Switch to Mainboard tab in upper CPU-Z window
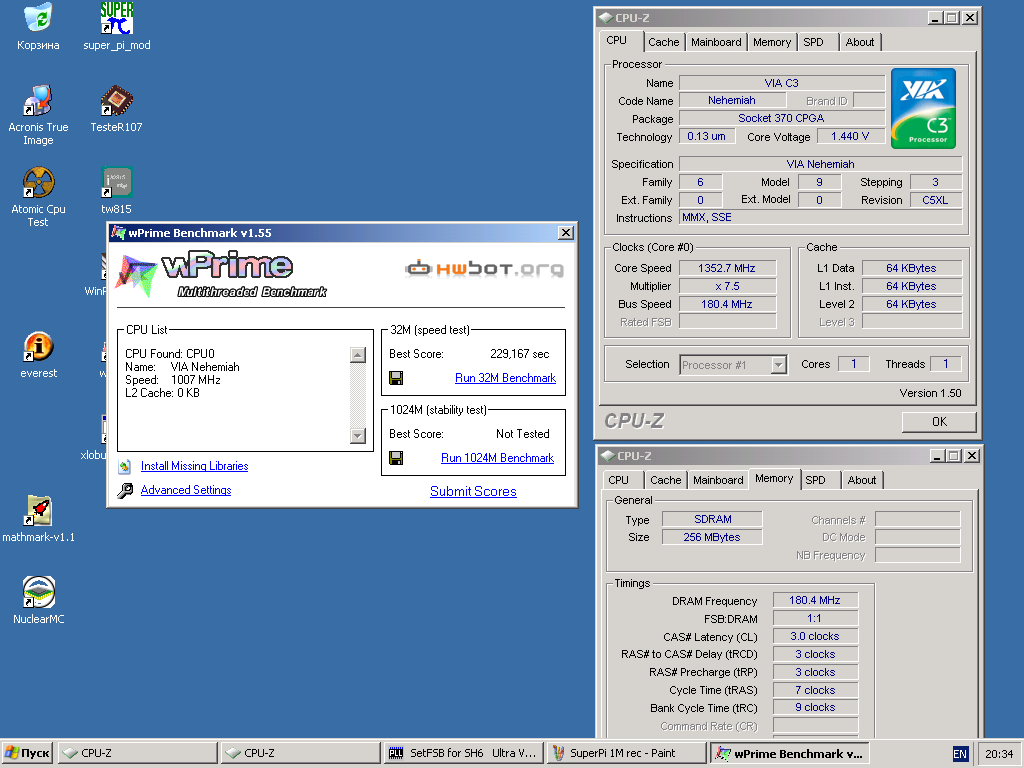Screen dimensions: 1024x768 (716, 42)
